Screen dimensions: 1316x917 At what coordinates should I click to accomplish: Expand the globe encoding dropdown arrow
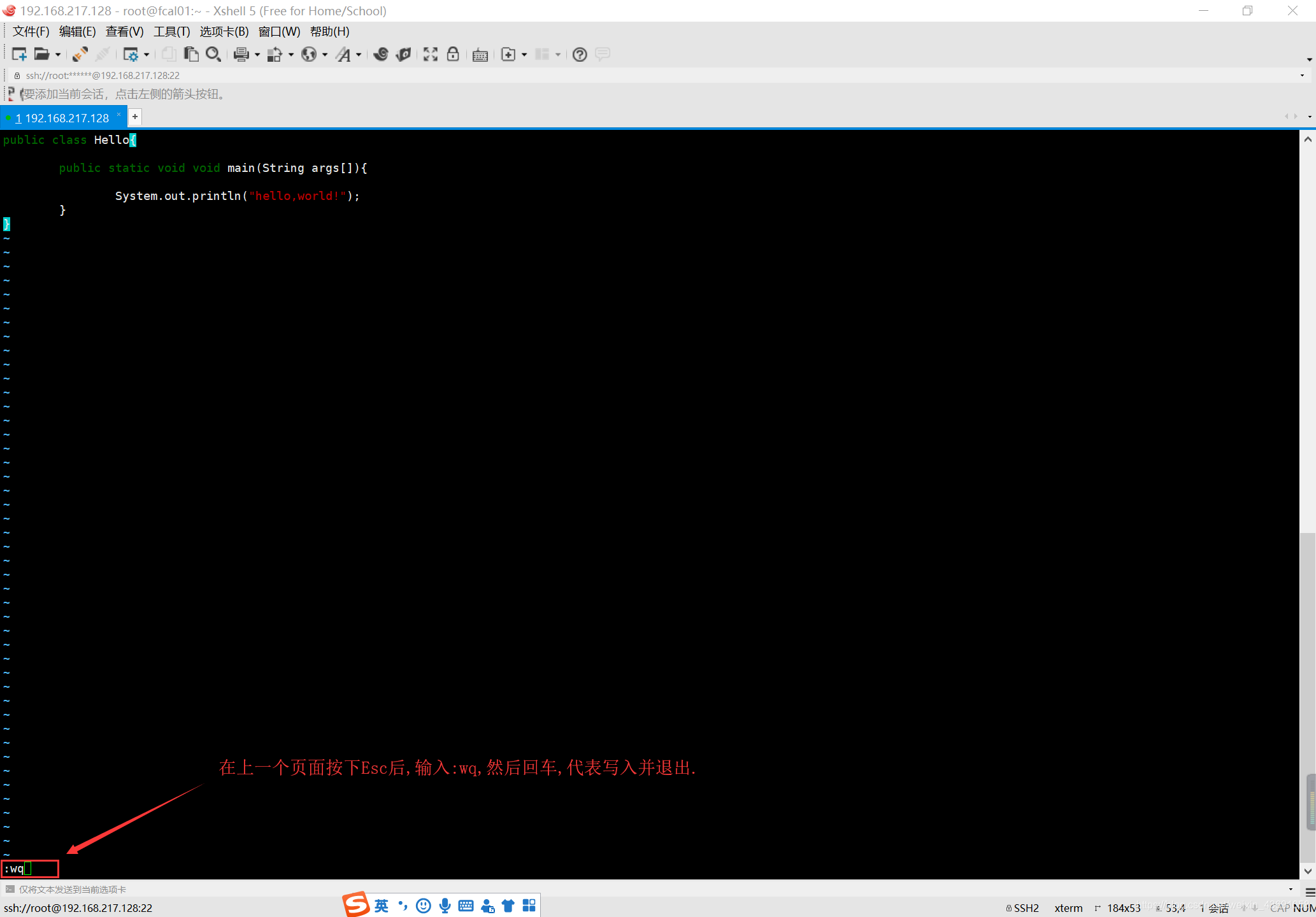tap(325, 55)
